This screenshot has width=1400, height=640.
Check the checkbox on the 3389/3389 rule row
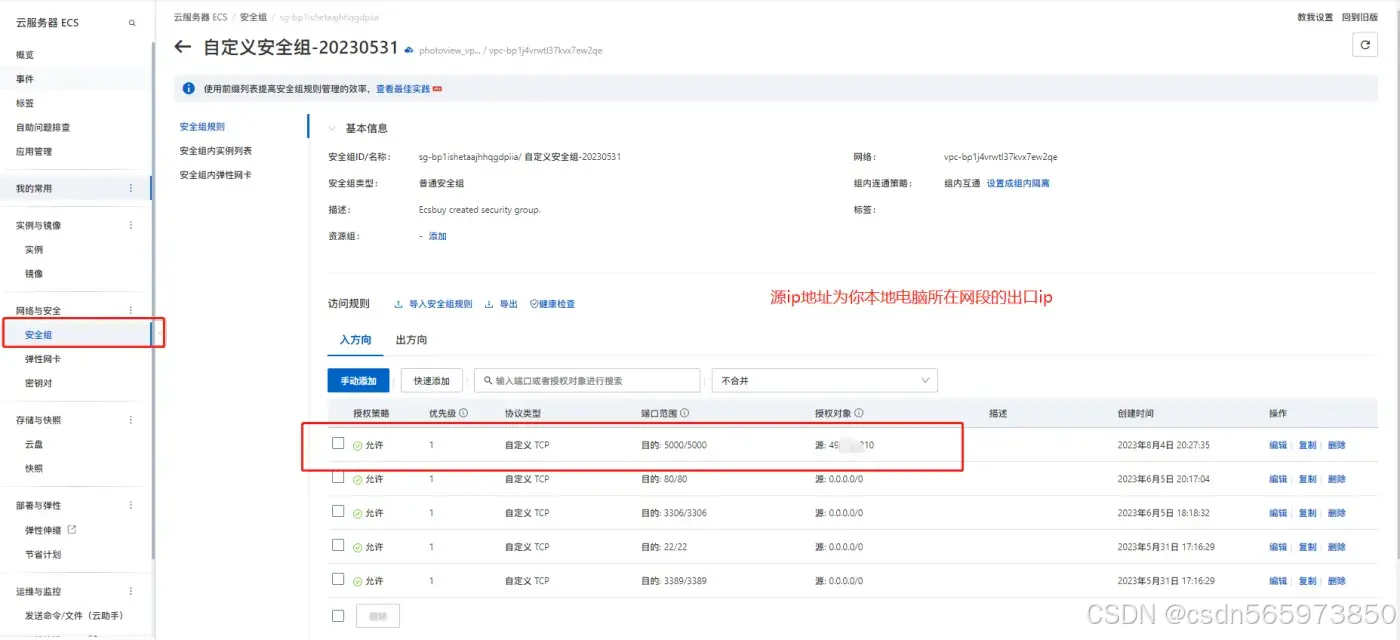click(338, 580)
